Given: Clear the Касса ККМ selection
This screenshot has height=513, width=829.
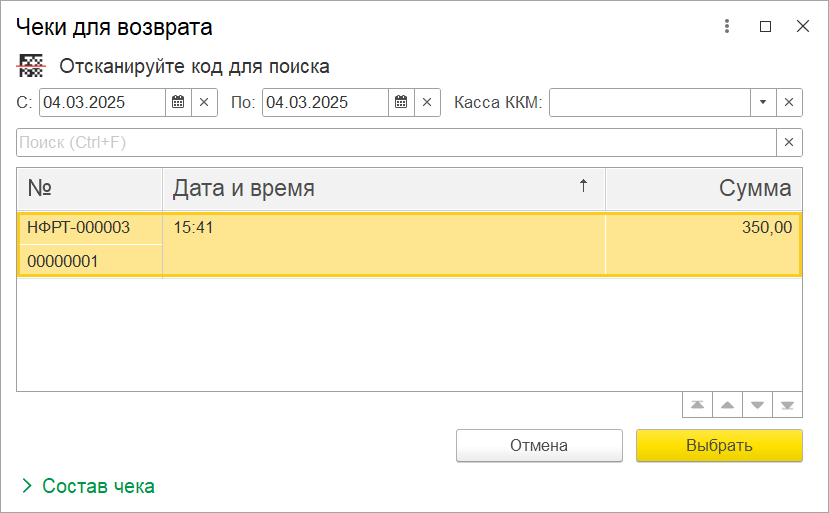Looking at the screenshot, I should point(789,102).
